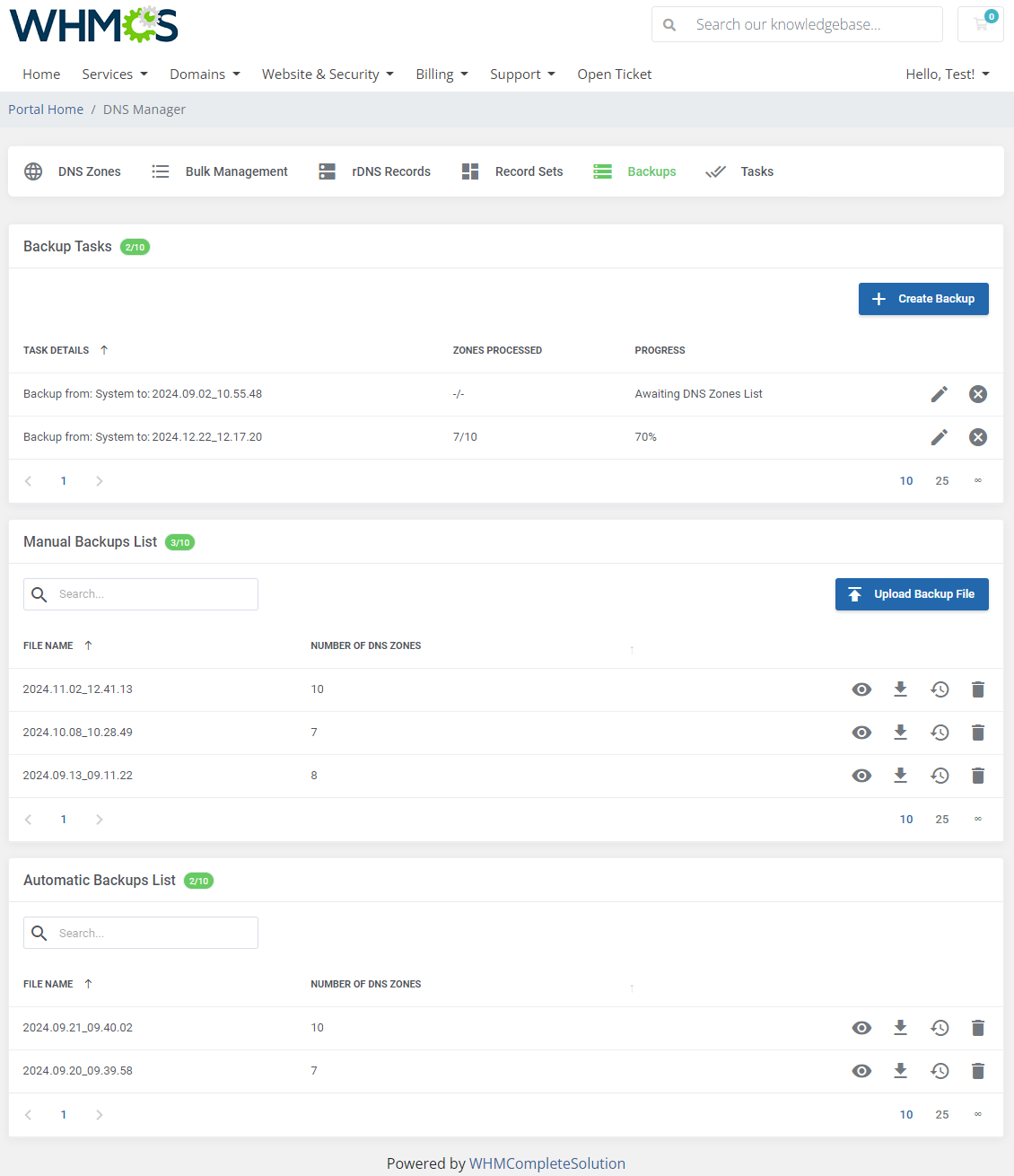Open Record Sets using its grid icon
Image resolution: width=1014 pixels, height=1176 pixels.
coord(469,171)
